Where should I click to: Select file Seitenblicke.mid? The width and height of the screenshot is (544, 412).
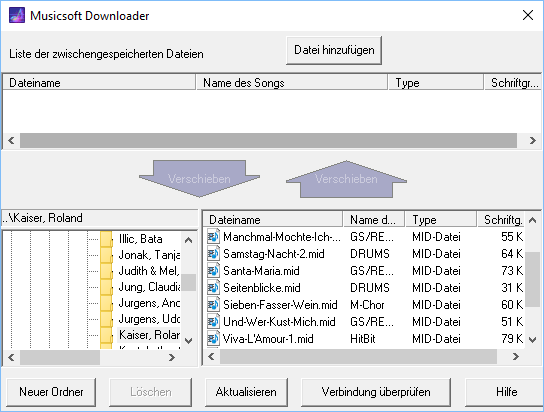[262, 288]
